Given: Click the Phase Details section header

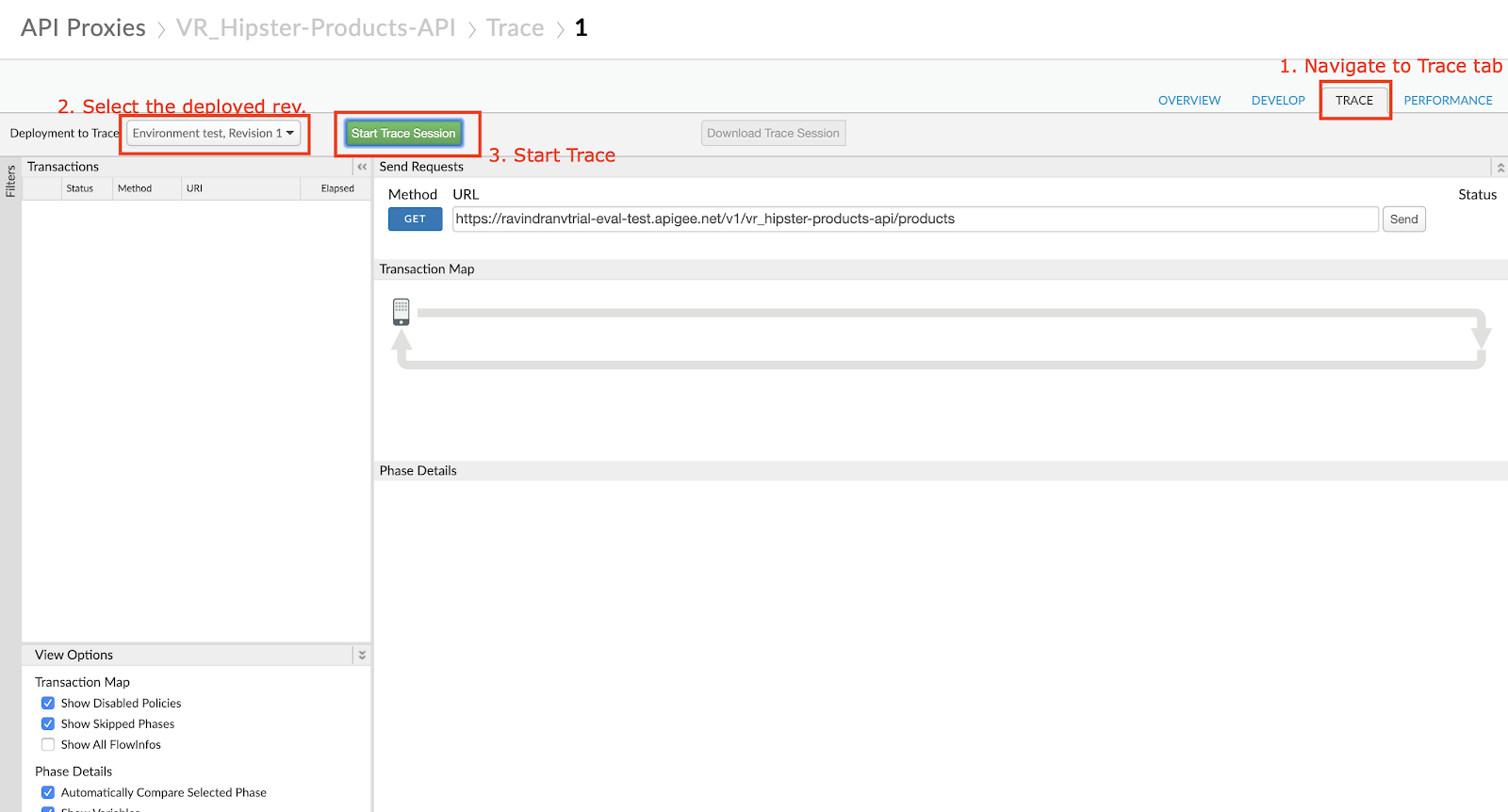Looking at the screenshot, I should click(x=941, y=471).
